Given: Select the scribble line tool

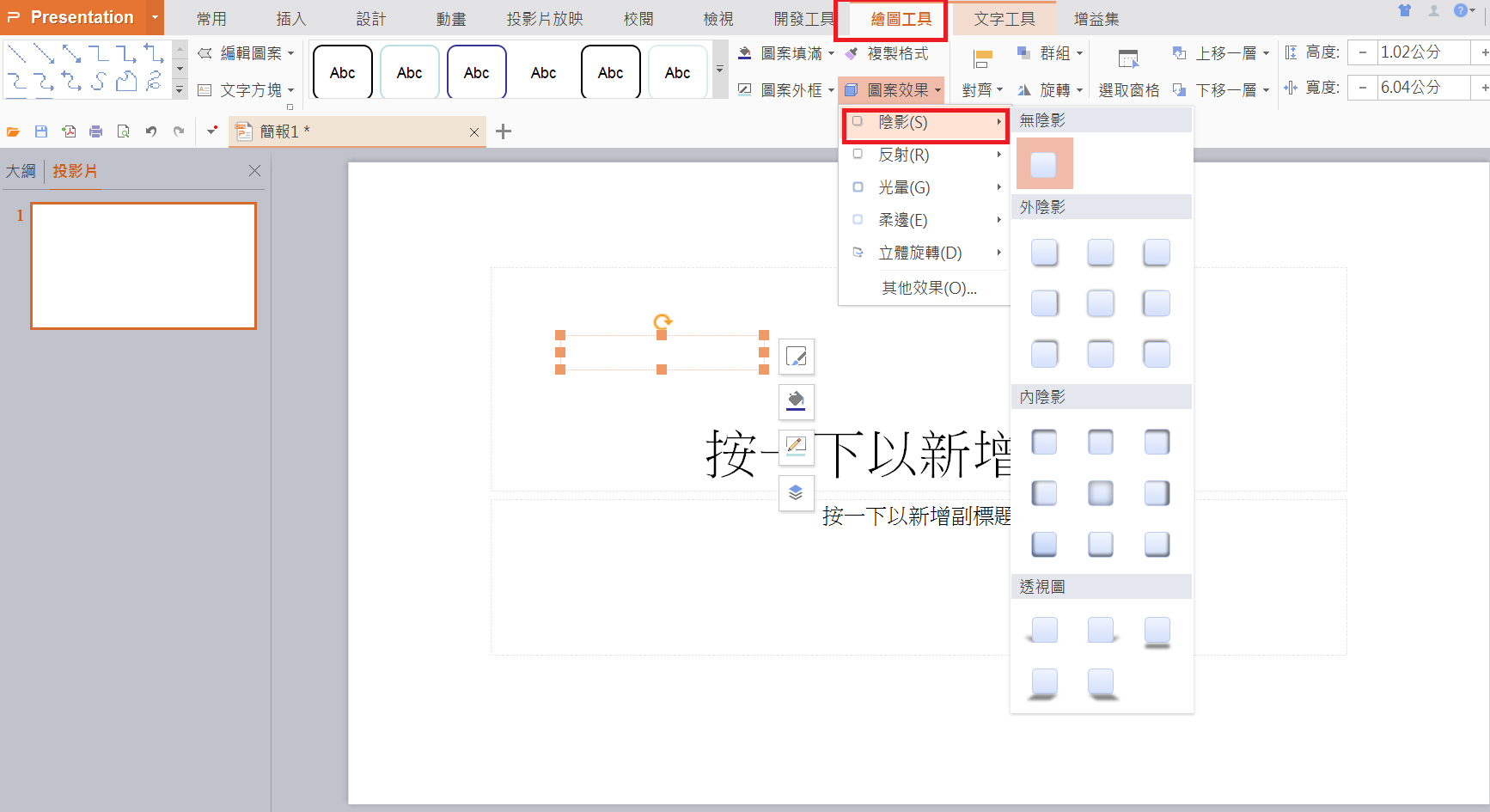Looking at the screenshot, I should 154,82.
